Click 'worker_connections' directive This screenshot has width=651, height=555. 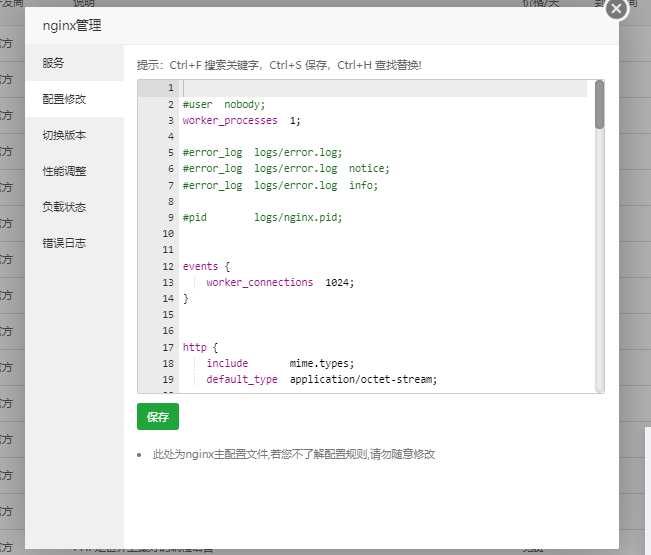click(259, 282)
